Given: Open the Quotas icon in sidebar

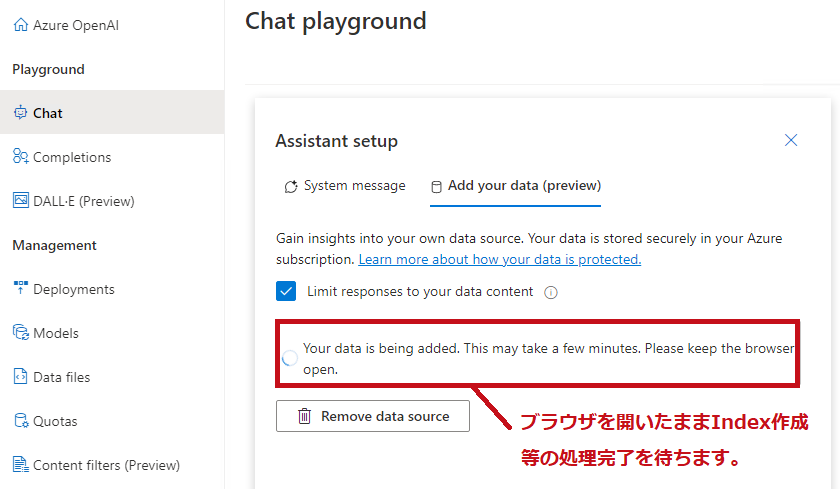Looking at the screenshot, I should coord(20,420).
